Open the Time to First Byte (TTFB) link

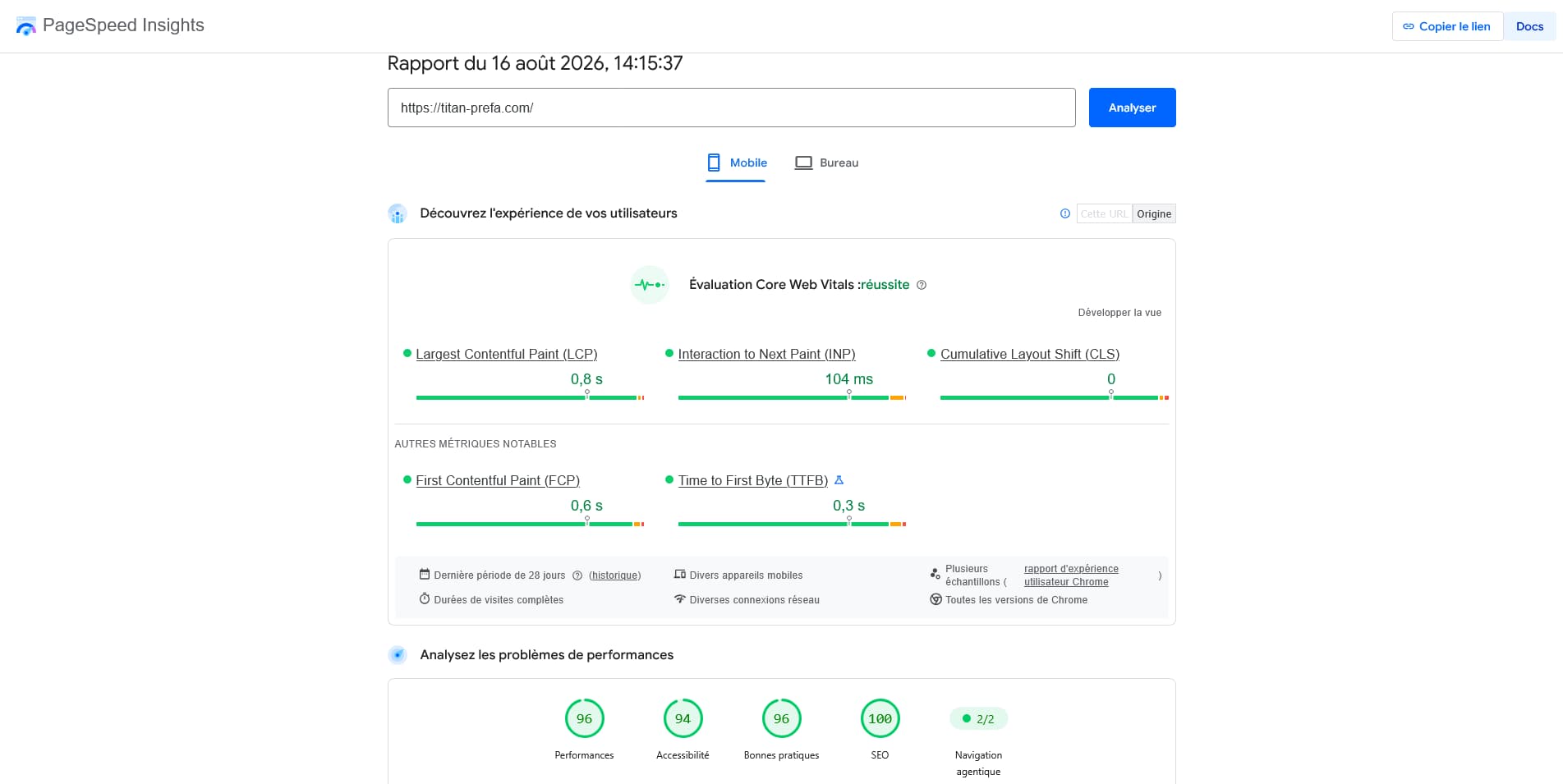point(752,480)
